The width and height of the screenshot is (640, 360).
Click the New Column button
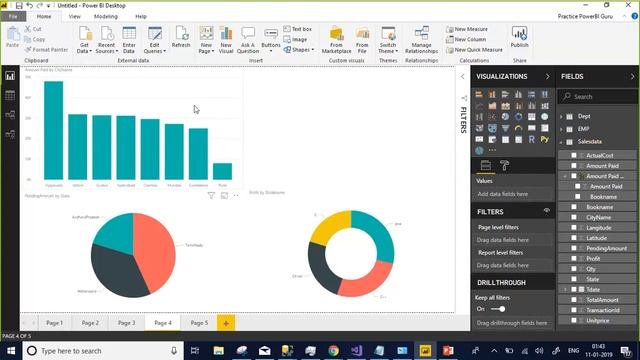pyautogui.click(x=466, y=39)
